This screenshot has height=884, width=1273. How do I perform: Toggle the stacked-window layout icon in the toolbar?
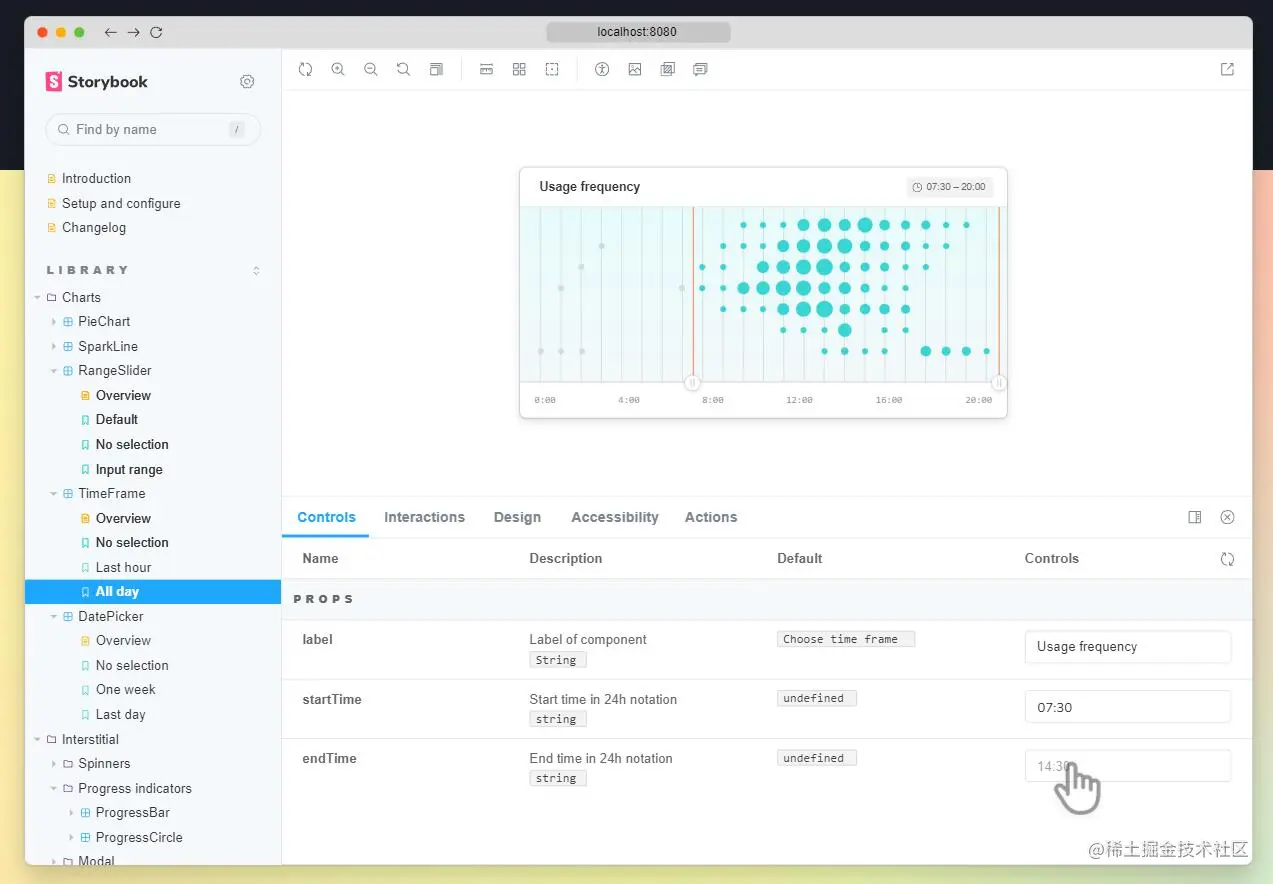436,69
